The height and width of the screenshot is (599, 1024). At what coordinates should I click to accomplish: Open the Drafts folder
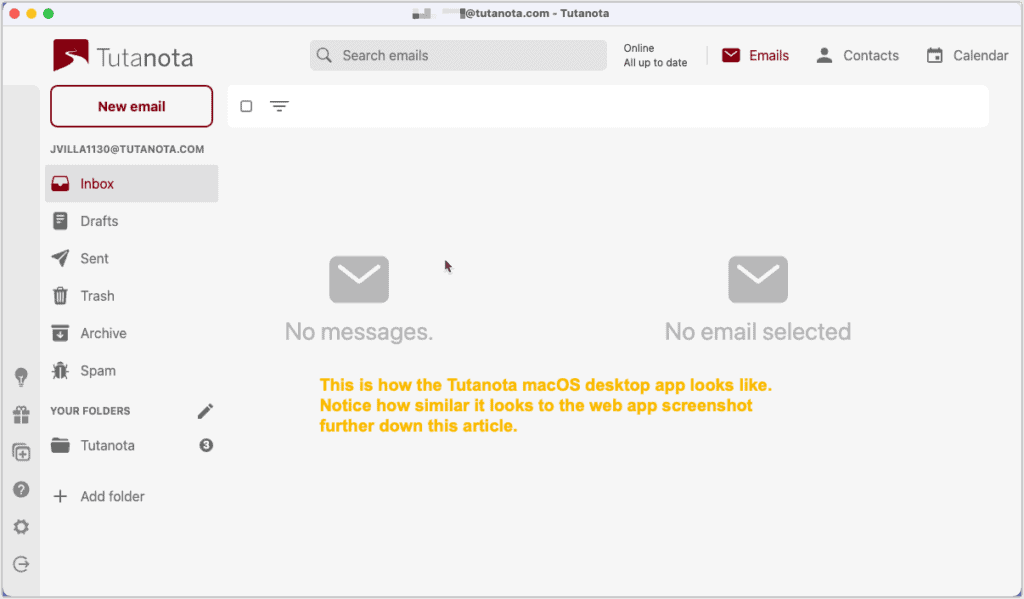[x=131, y=221]
